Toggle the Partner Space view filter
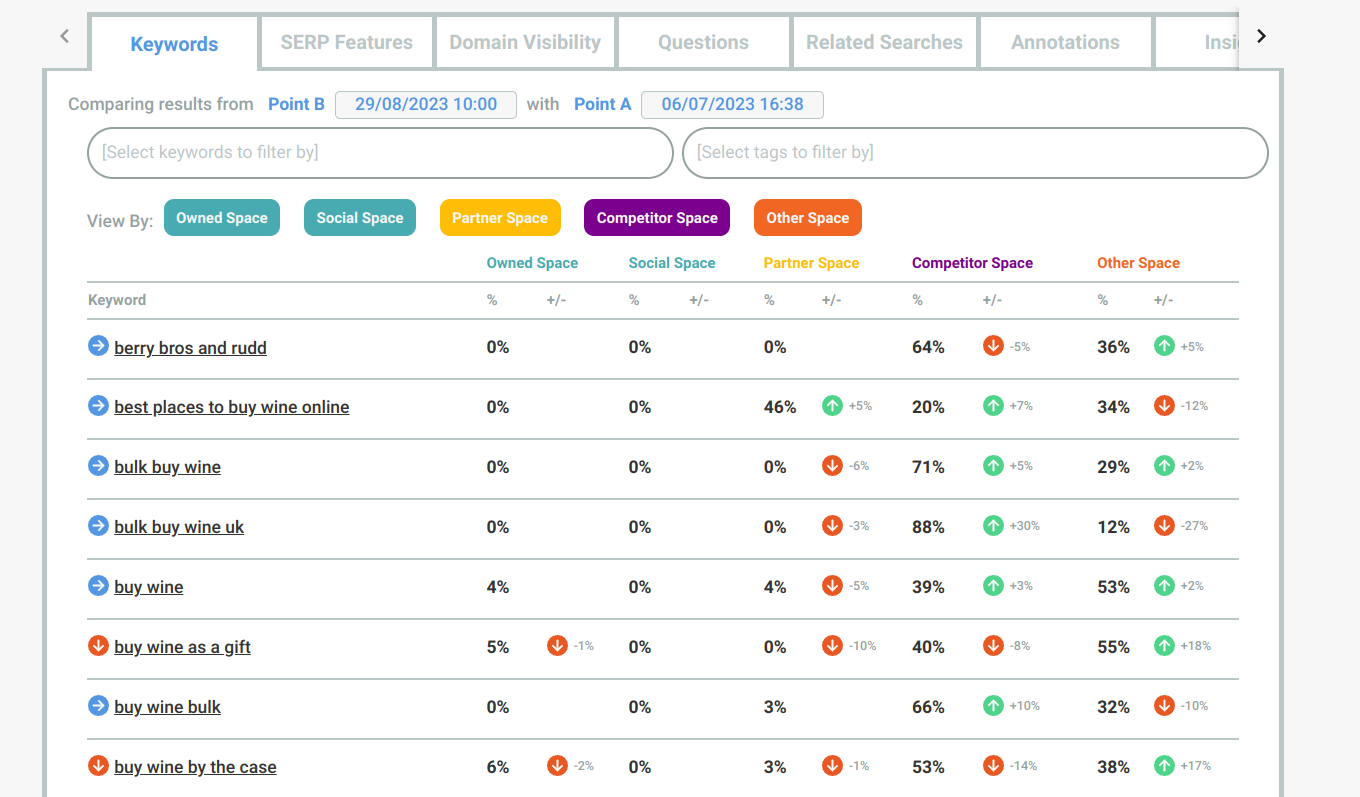 (x=500, y=218)
